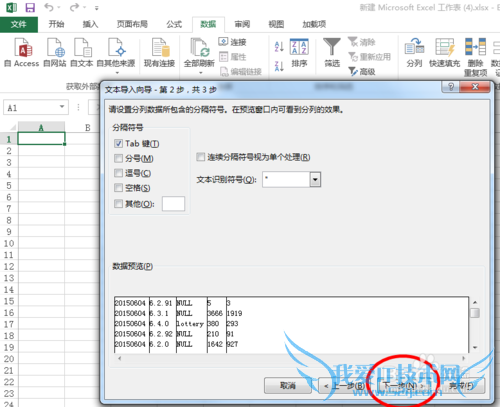
Task: Click the 编辑链接 edit links command
Action: 241,71
